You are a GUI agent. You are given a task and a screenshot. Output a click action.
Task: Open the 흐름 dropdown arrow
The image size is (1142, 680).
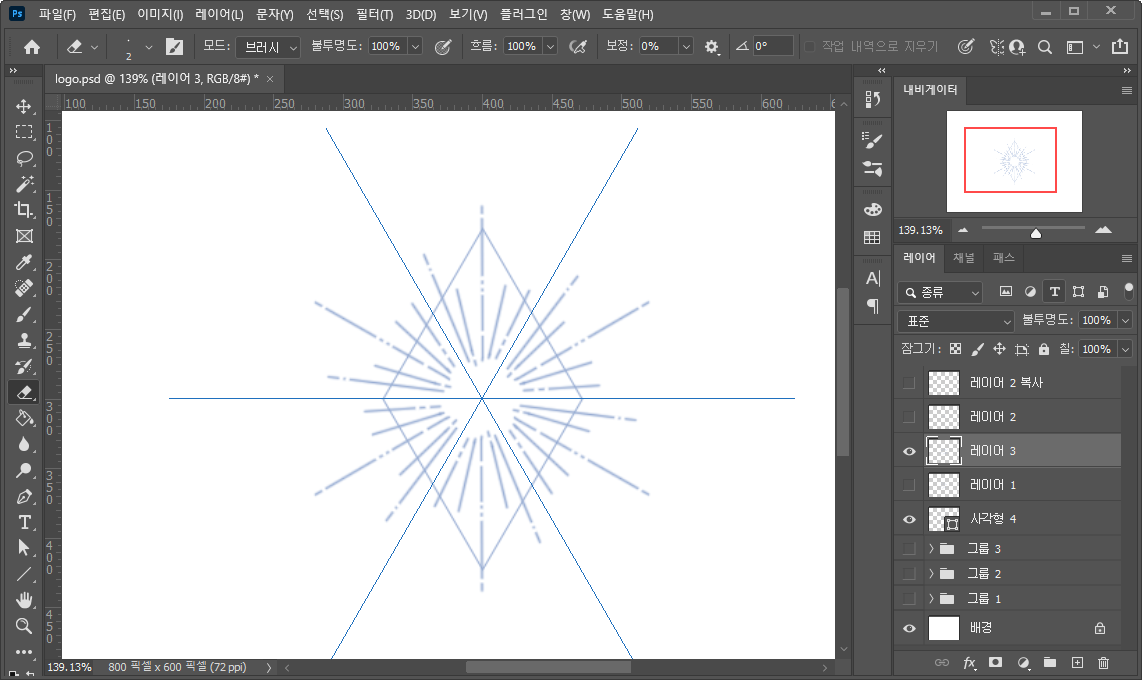coord(551,47)
